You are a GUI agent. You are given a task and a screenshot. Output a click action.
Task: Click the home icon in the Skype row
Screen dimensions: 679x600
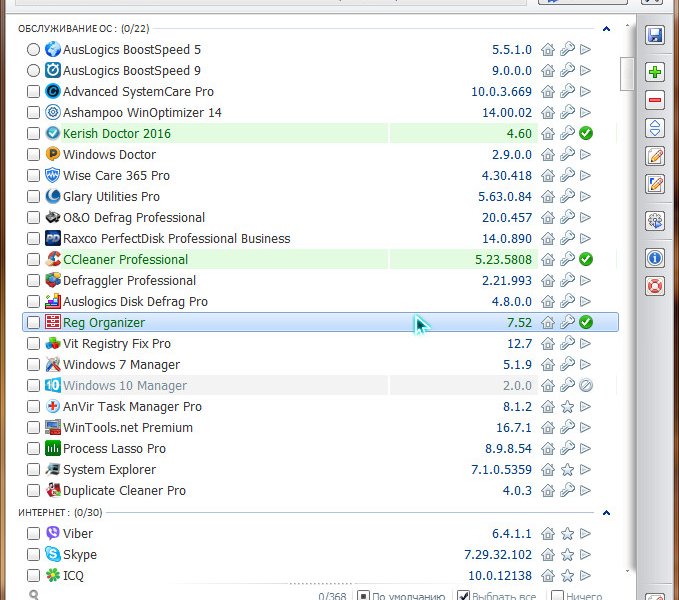coord(548,555)
